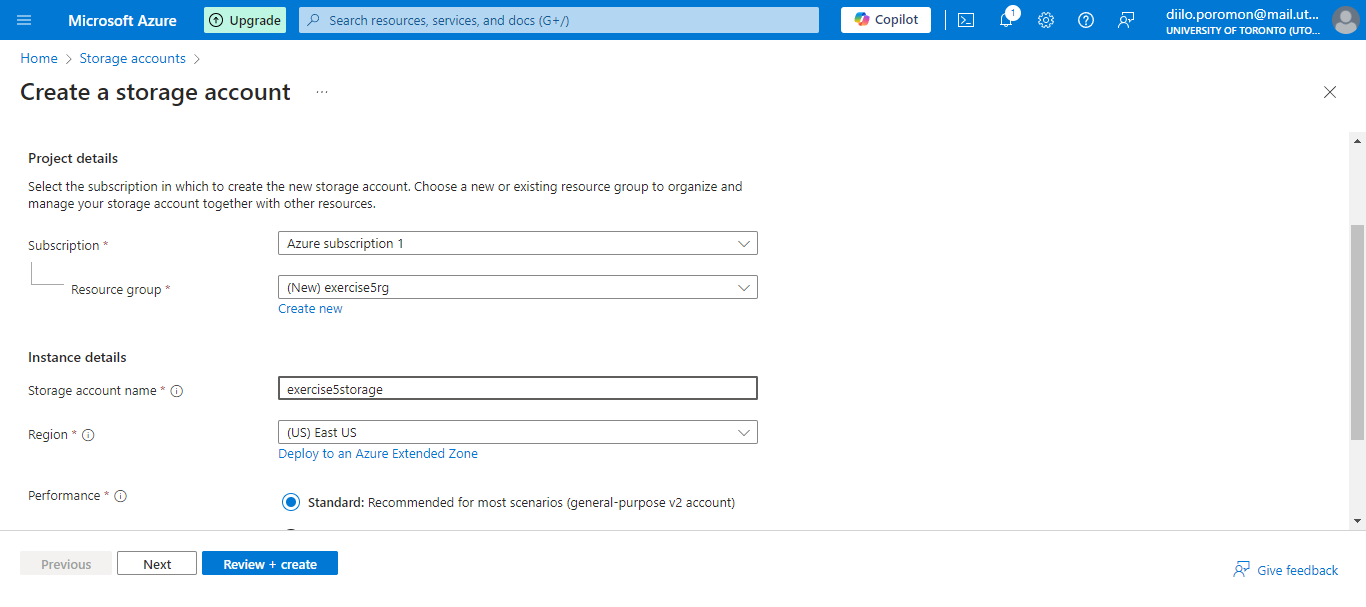Open the portal hamburger menu
The height and width of the screenshot is (607, 1366).
(24, 20)
